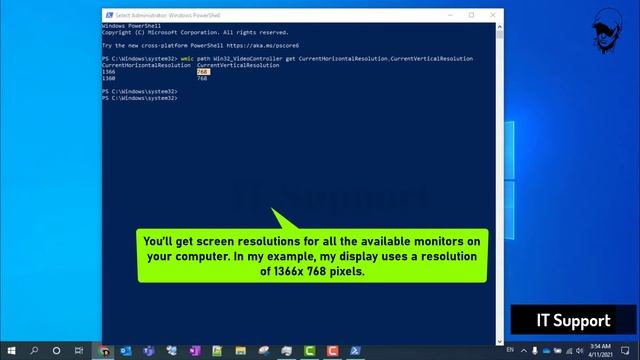Image resolution: width=640 pixels, height=360 pixels.
Task: Click the 1366 horizontal resolution value
Action: [109, 72]
